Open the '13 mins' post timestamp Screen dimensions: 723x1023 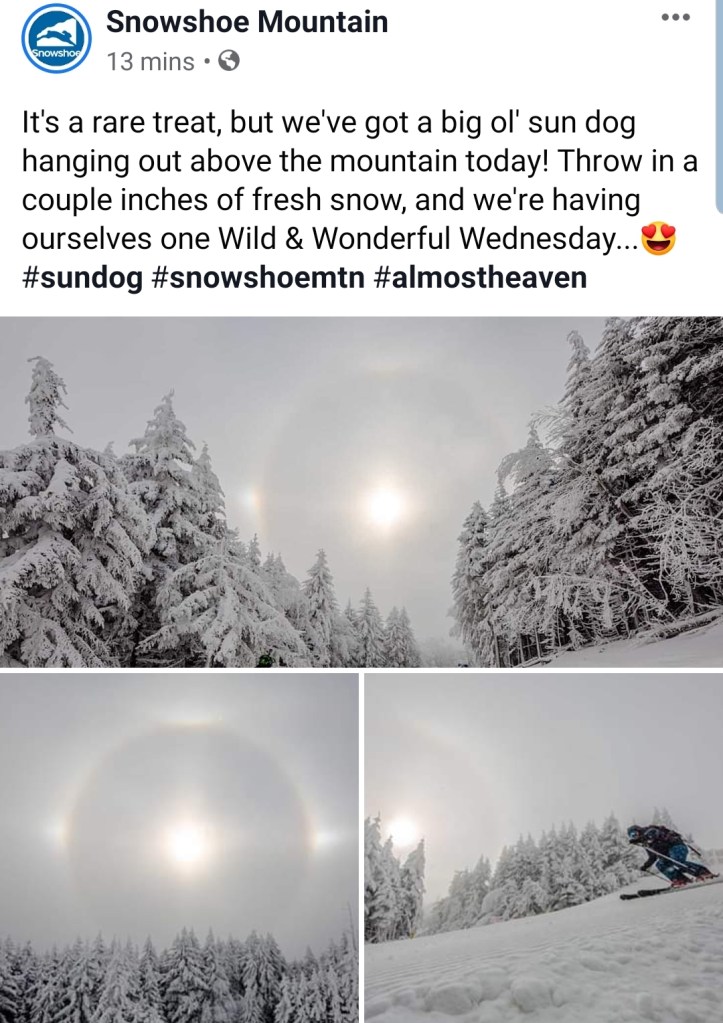151,62
